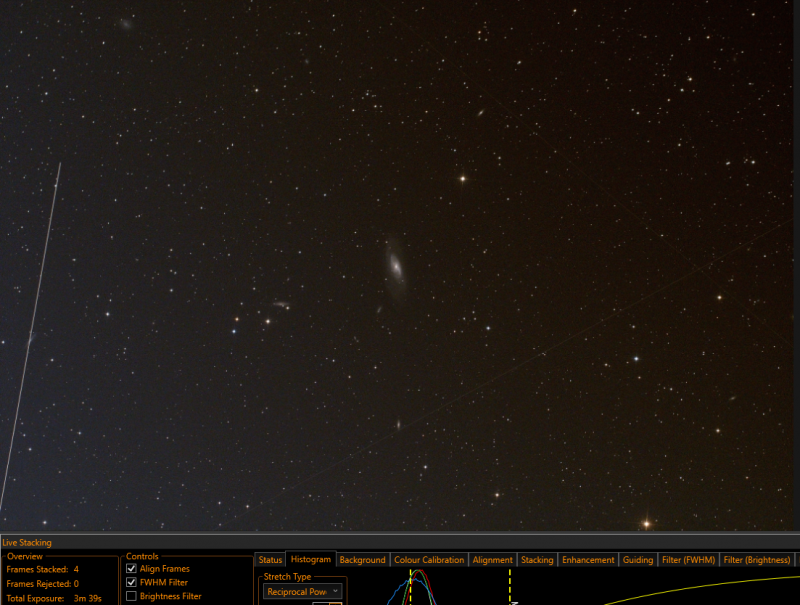Switch to the Status tab
This screenshot has width=800, height=605.
coord(270,560)
